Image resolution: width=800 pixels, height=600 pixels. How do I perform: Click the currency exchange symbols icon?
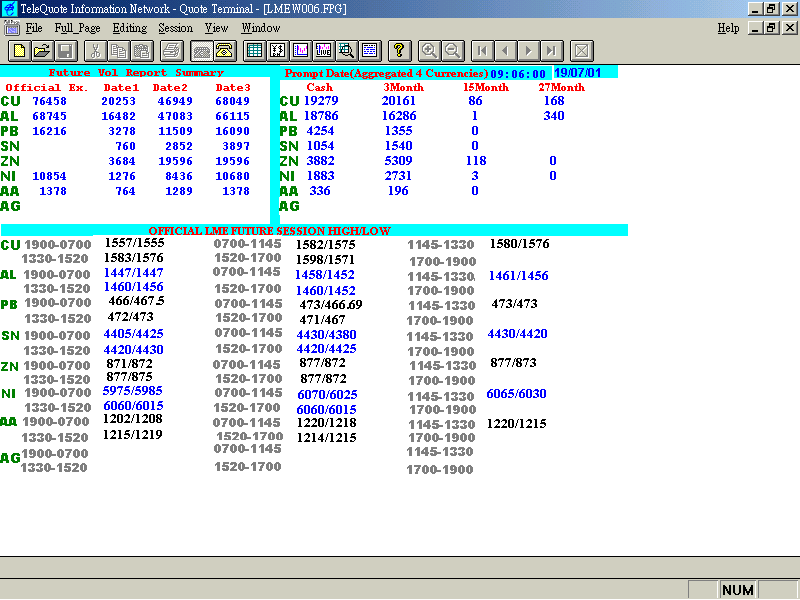click(x=278, y=51)
